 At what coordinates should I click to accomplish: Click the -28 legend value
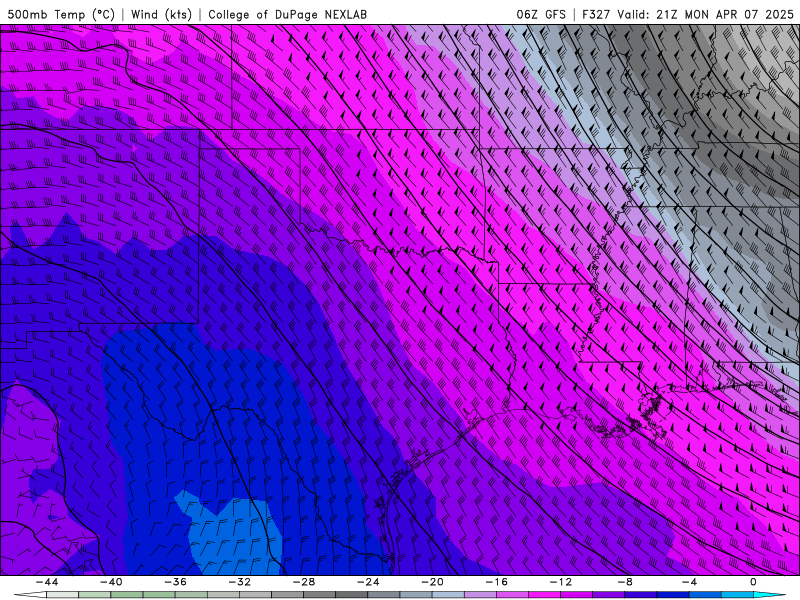pyautogui.click(x=304, y=582)
